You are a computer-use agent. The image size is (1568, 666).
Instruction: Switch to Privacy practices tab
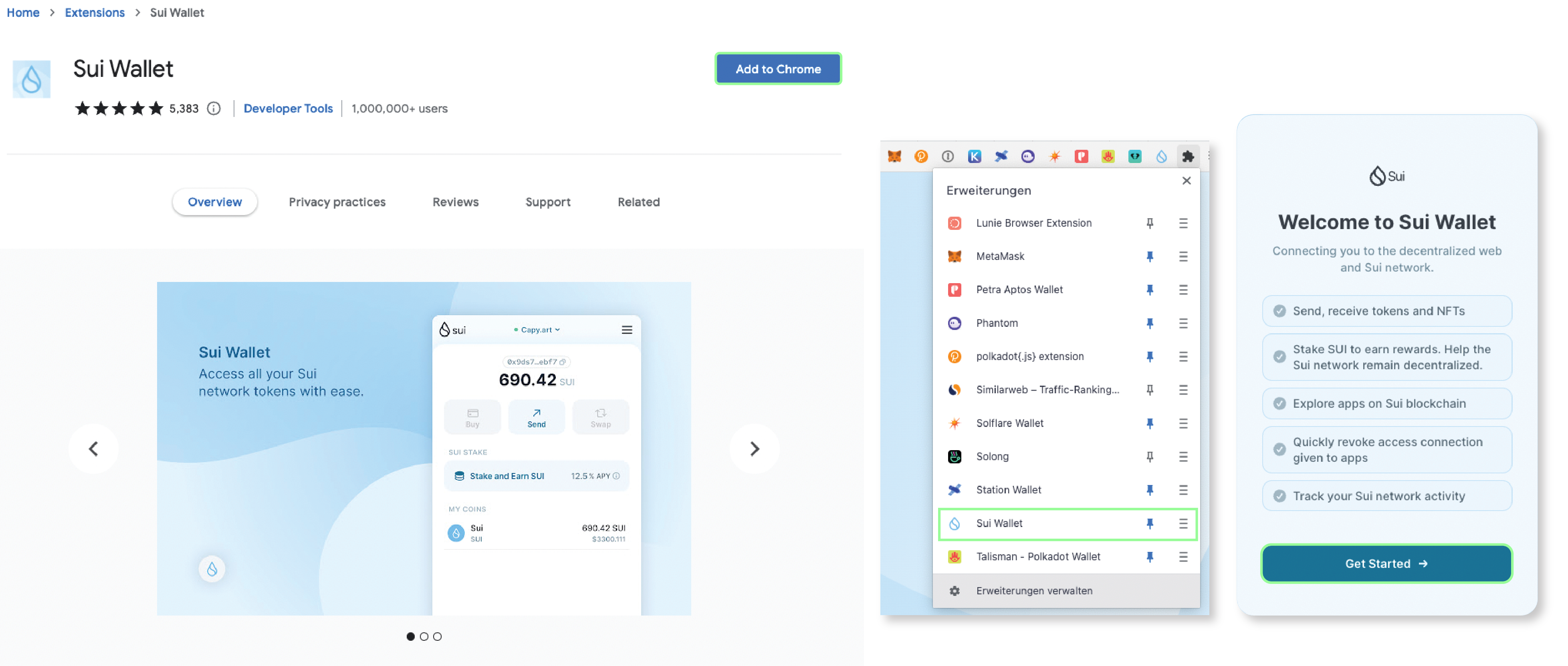[x=337, y=202]
